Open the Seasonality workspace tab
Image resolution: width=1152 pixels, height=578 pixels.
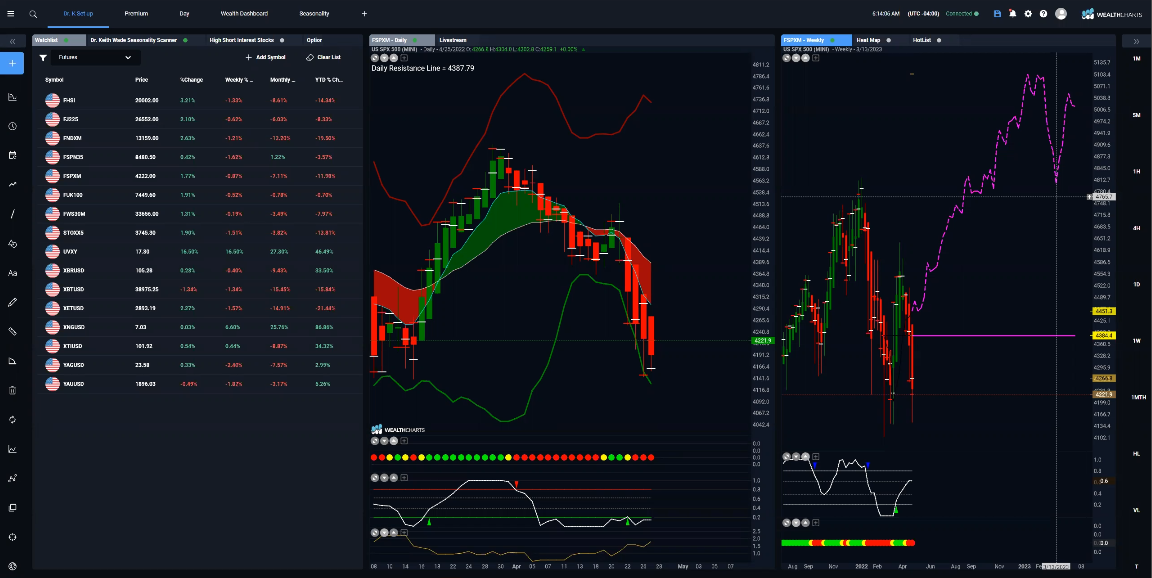click(314, 13)
